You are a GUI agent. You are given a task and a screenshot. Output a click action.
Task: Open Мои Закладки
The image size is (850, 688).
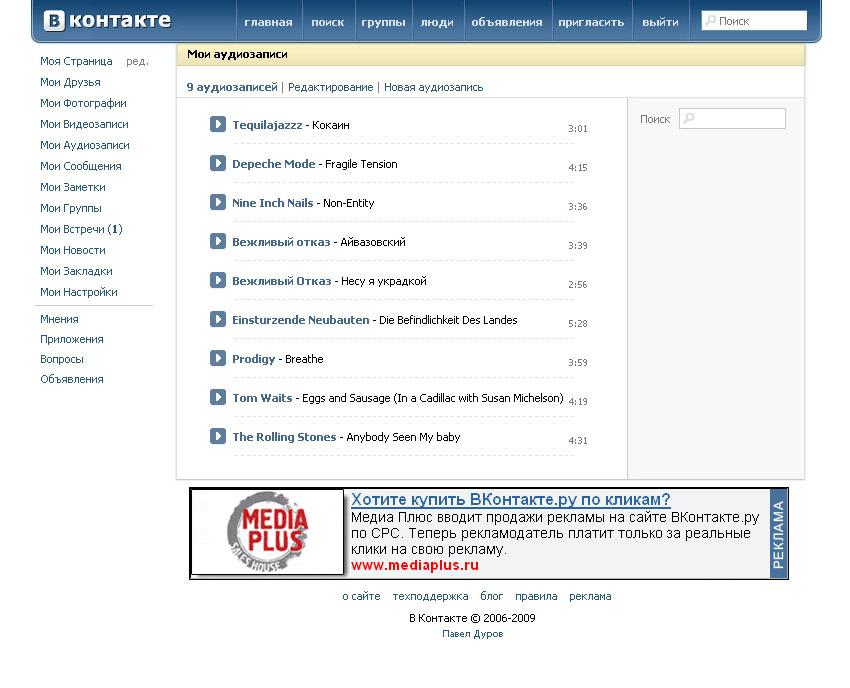point(76,271)
